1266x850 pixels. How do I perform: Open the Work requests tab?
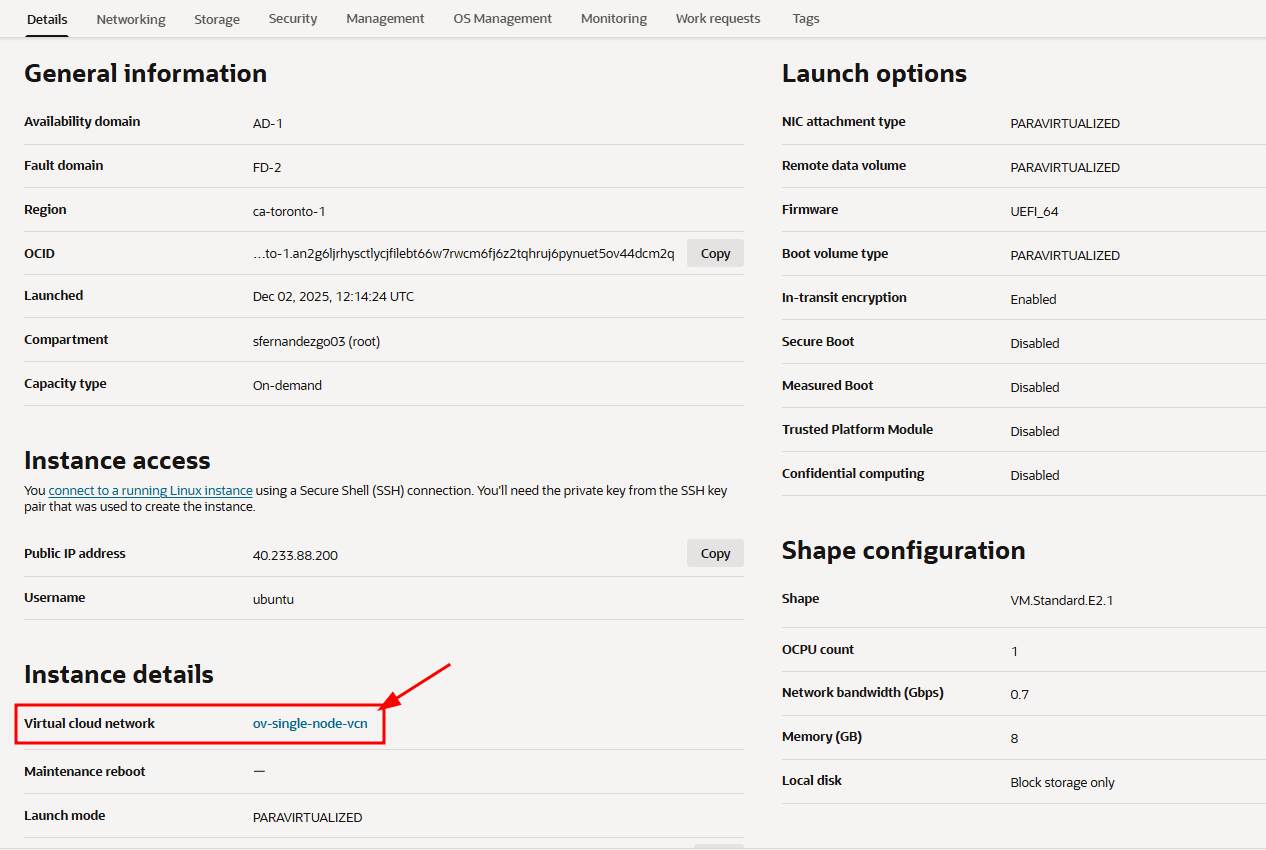(718, 19)
